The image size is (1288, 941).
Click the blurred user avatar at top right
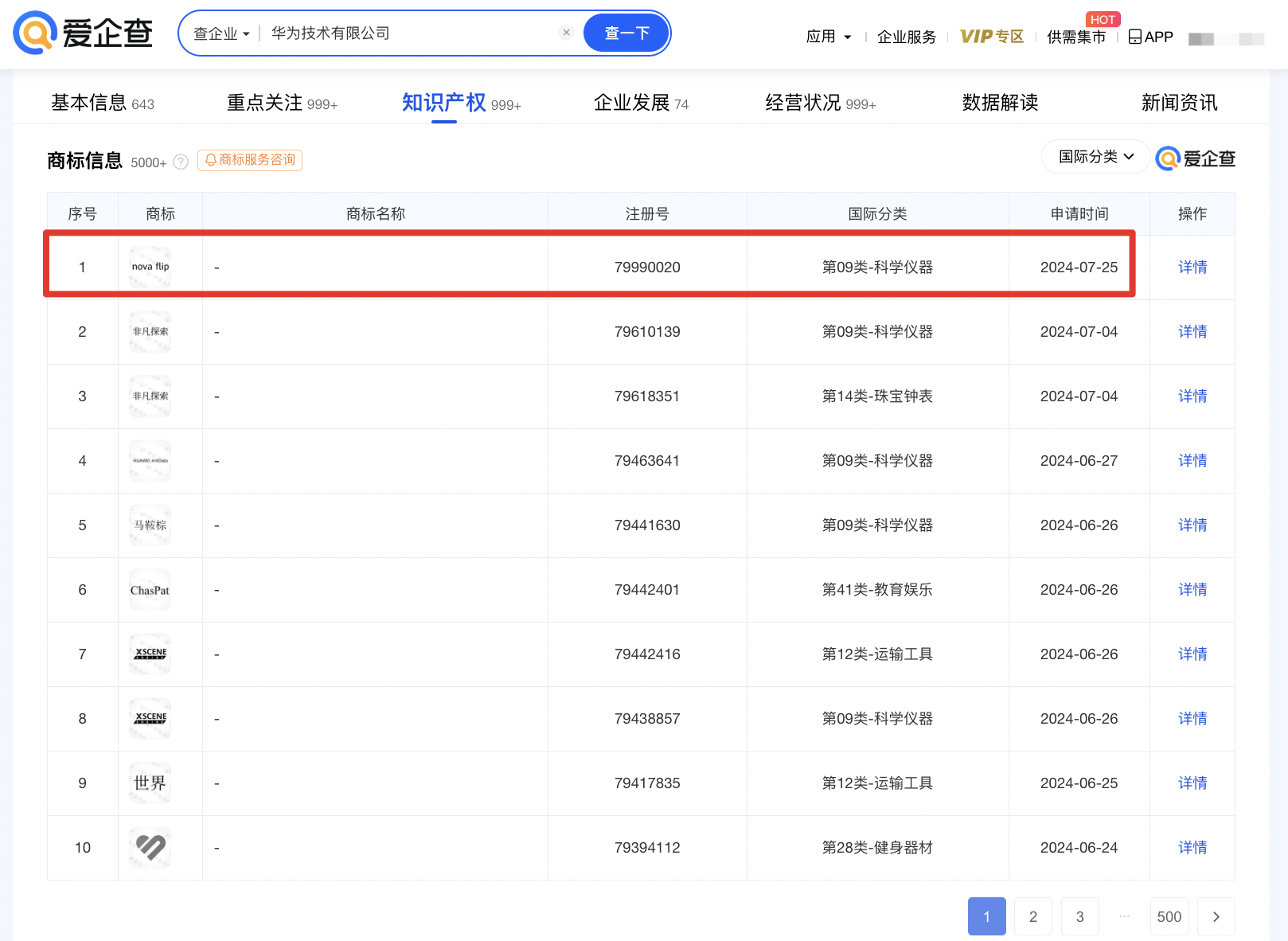(1225, 38)
